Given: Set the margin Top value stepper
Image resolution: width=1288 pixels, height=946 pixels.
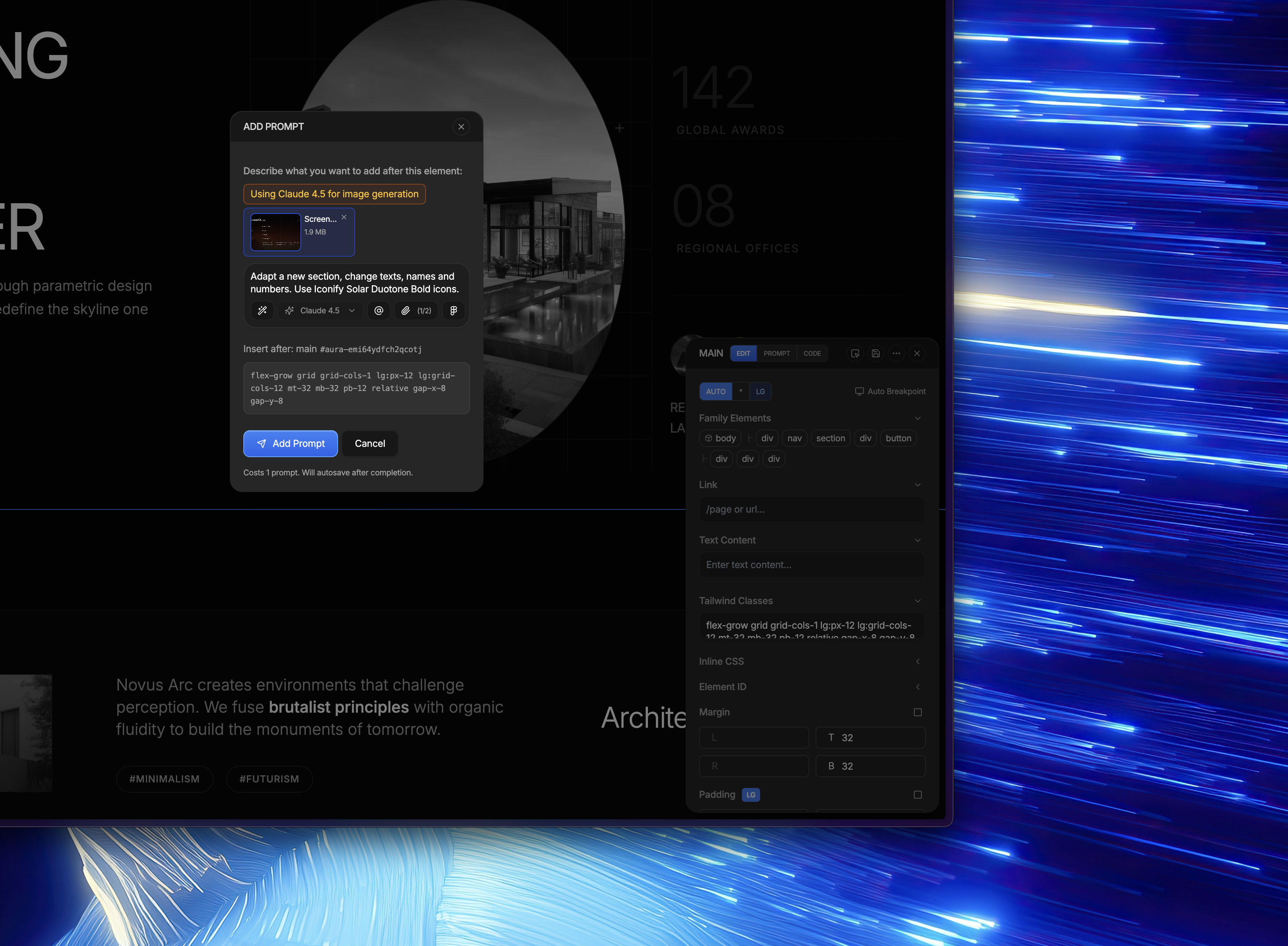Looking at the screenshot, I should click(870, 738).
